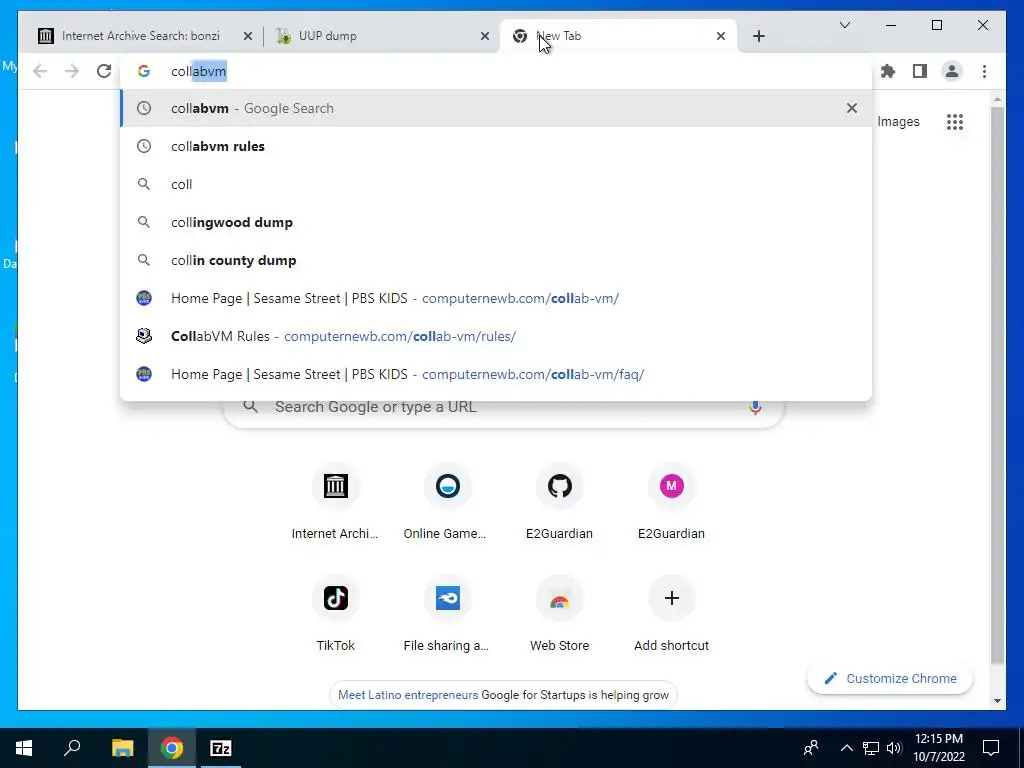Switch to the UUP dump tab
Screen dimensions: 1024x768
381,36
